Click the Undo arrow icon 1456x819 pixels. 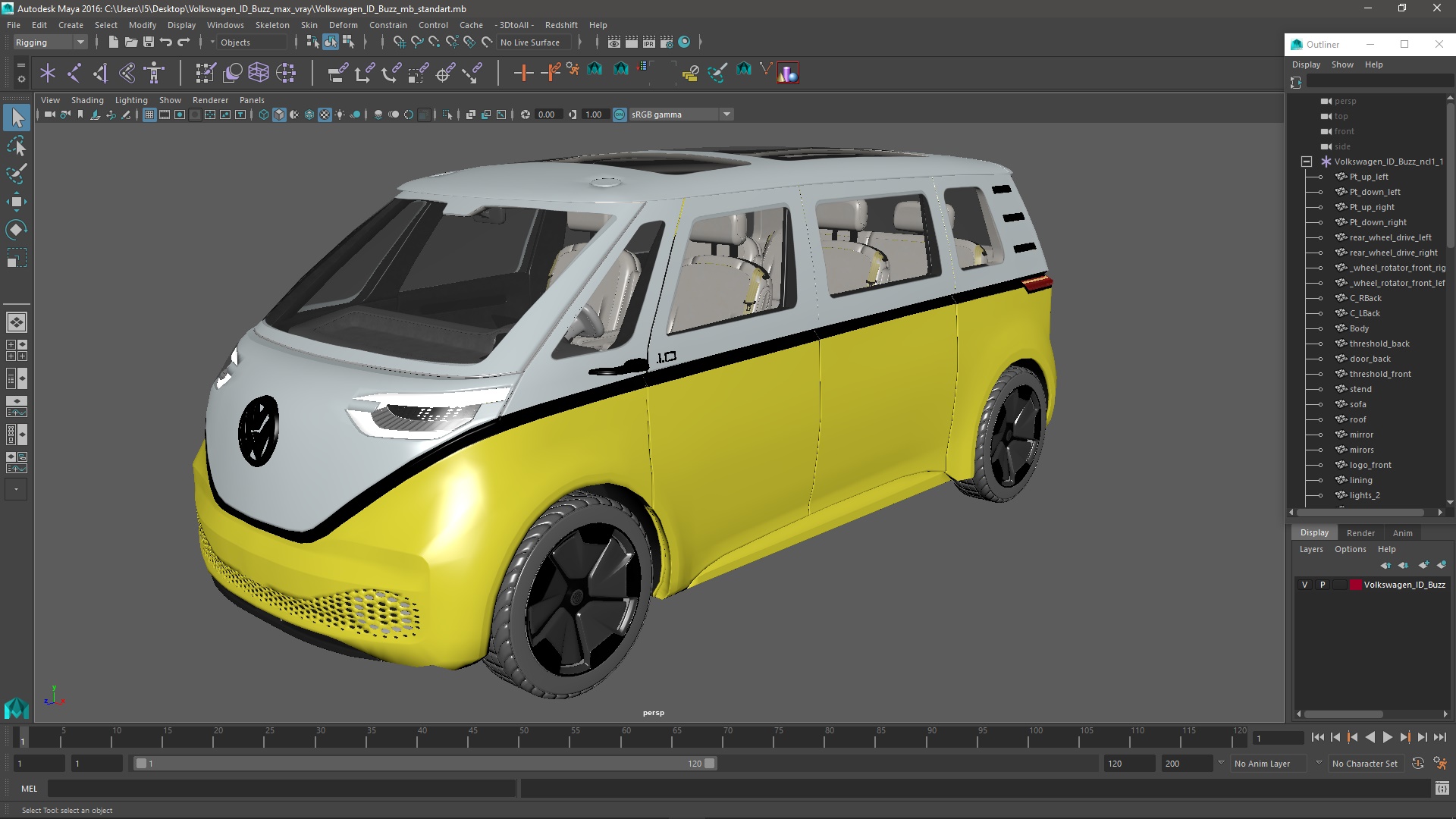pyautogui.click(x=166, y=42)
